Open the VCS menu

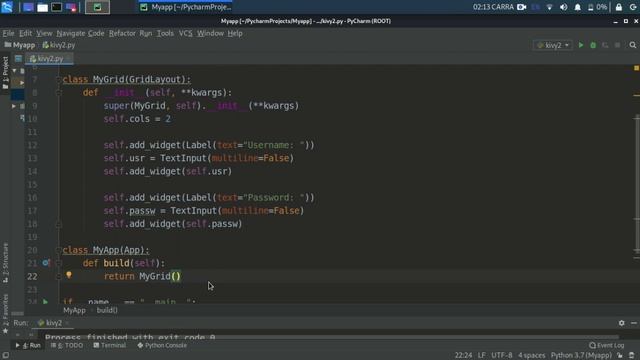click(x=186, y=33)
